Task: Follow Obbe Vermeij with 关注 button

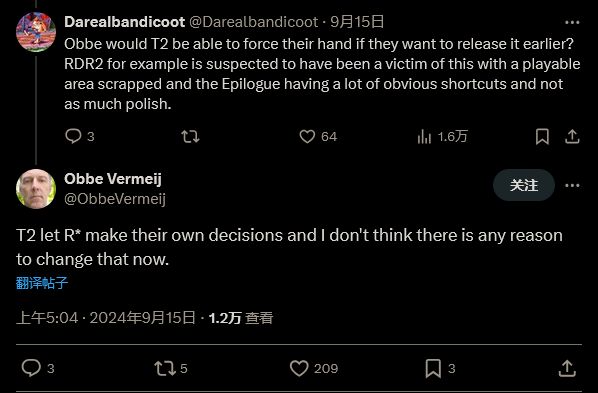Action: tap(524, 185)
